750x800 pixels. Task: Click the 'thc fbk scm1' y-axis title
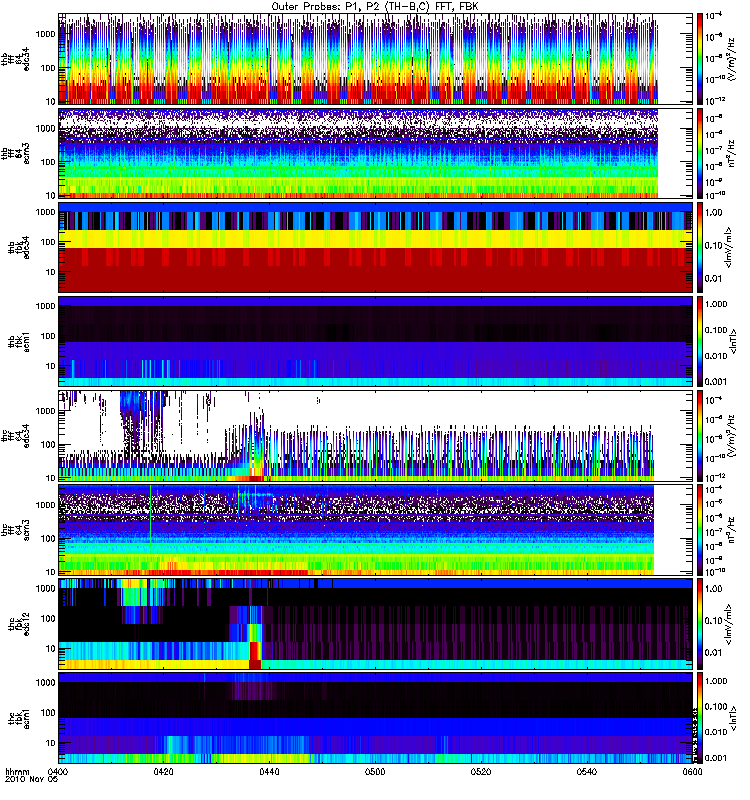18,718
